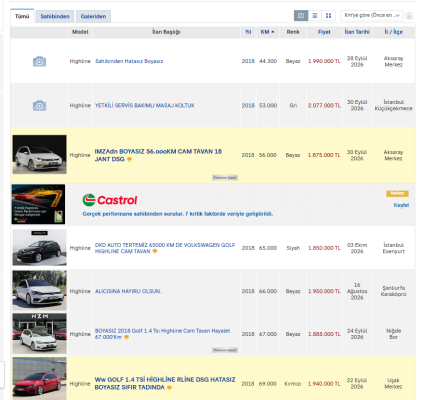The width and height of the screenshot is (423, 400).
Task: Click the İlan Başlığı column header
Action: [x=166, y=32]
